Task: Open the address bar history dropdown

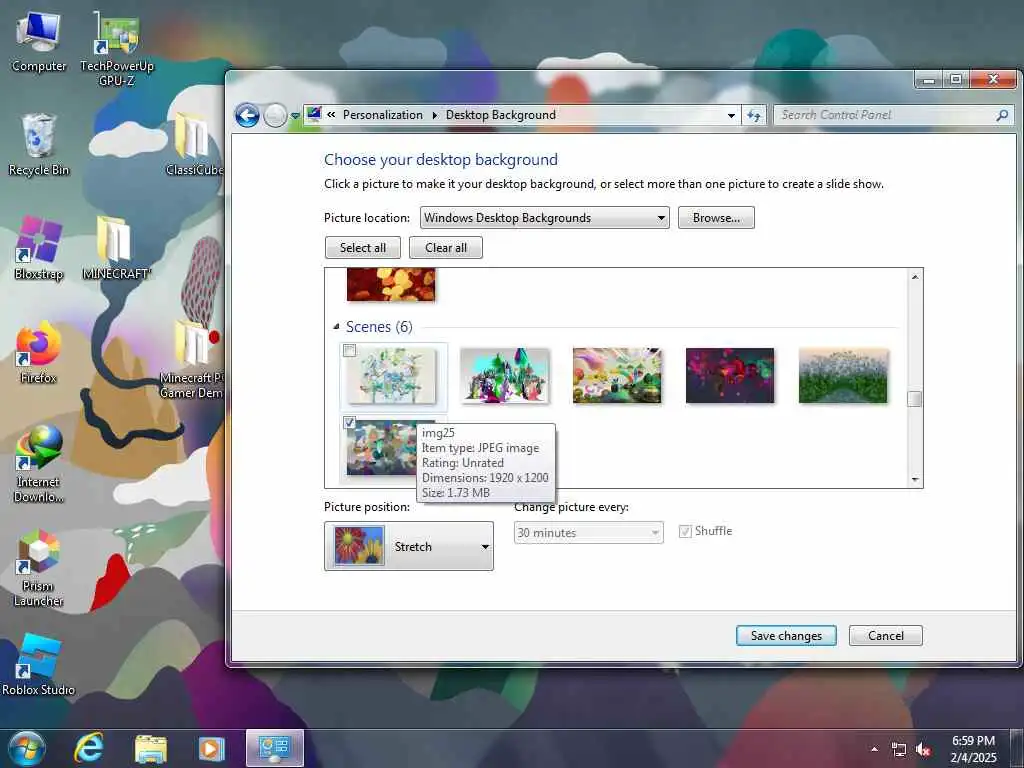Action: (x=731, y=116)
